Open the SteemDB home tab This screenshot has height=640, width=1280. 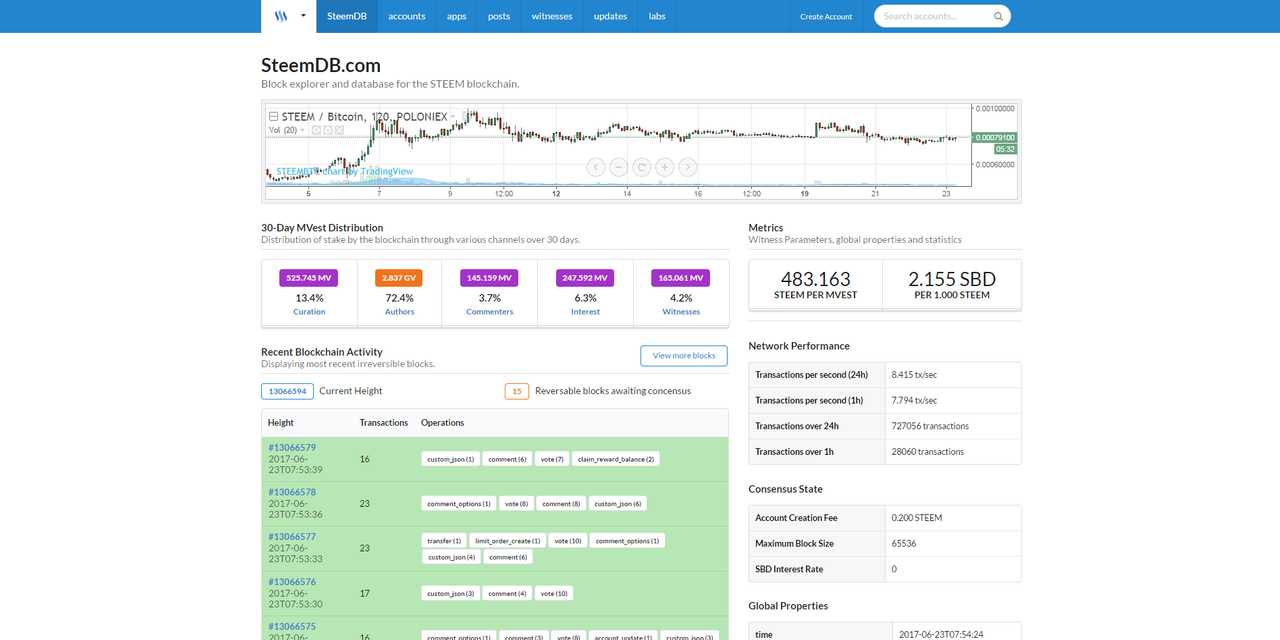coord(346,16)
